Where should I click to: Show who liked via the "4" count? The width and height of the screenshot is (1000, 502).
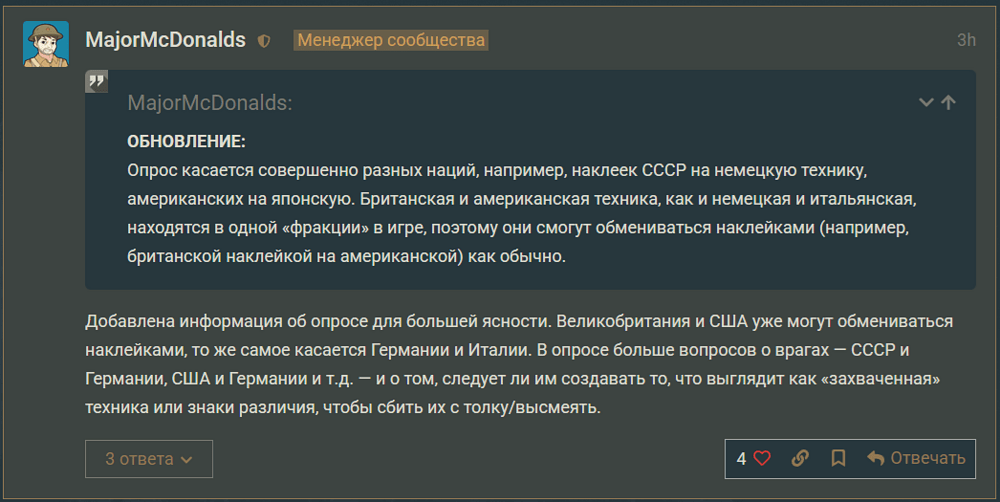pyautogui.click(x=741, y=458)
